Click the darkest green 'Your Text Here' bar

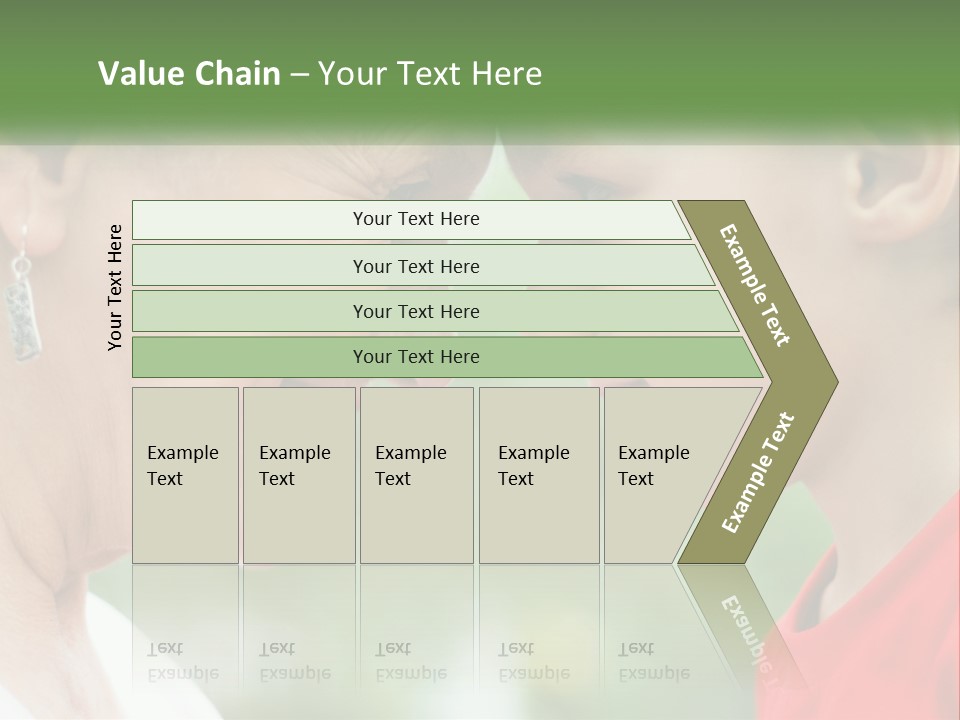447,357
